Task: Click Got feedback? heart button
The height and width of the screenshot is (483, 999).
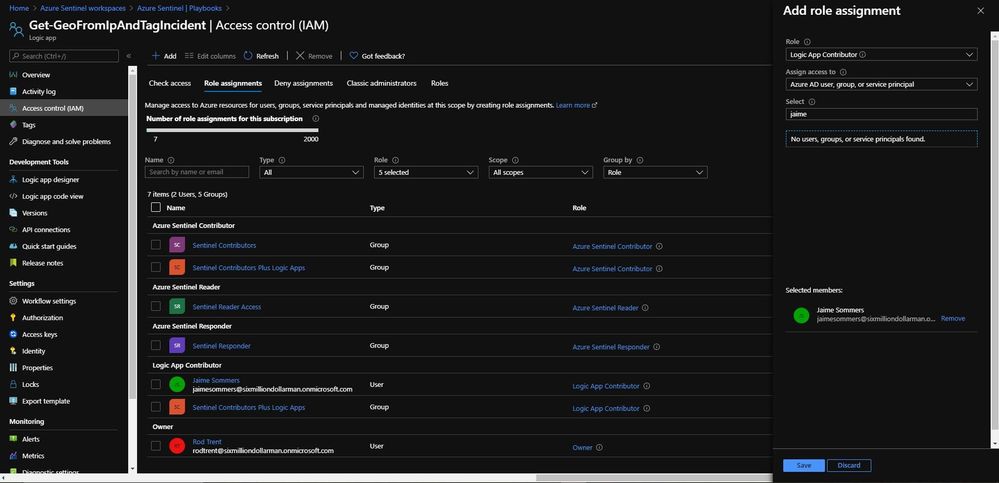Action: (377, 56)
